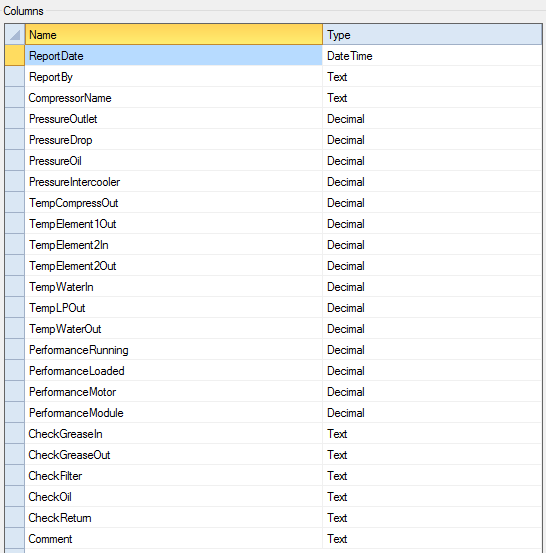Click the Decimal type cell for PerformanceModule
546x553 pixels.
pyautogui.click(x=432, y=412)
